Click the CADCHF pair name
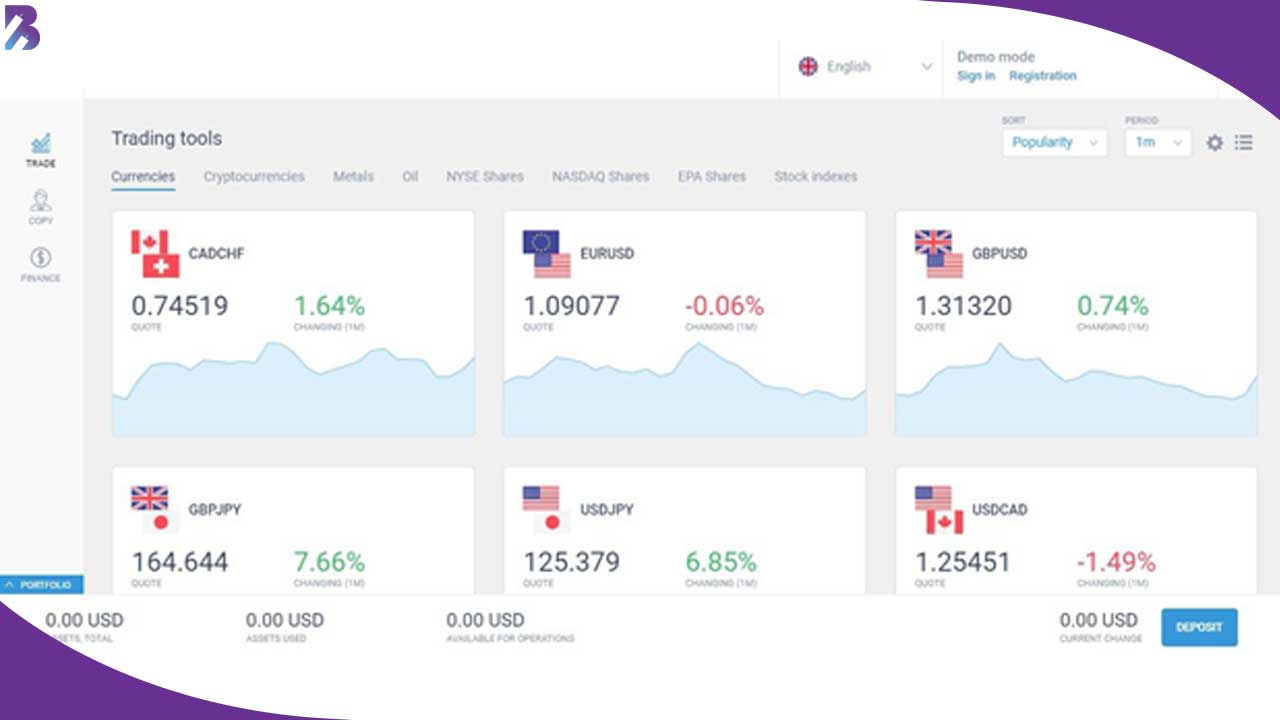Screen dimensions: 1280x720 pyautogui.click(x=216, y=254)
